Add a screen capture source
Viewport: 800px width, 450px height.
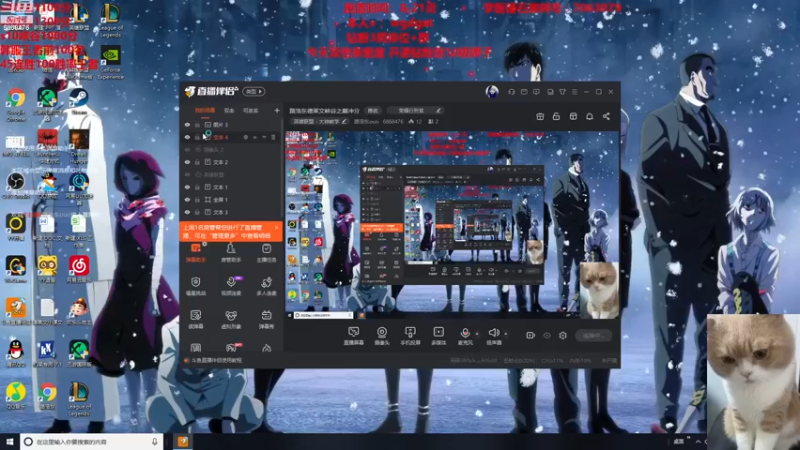tap(354, 336)
